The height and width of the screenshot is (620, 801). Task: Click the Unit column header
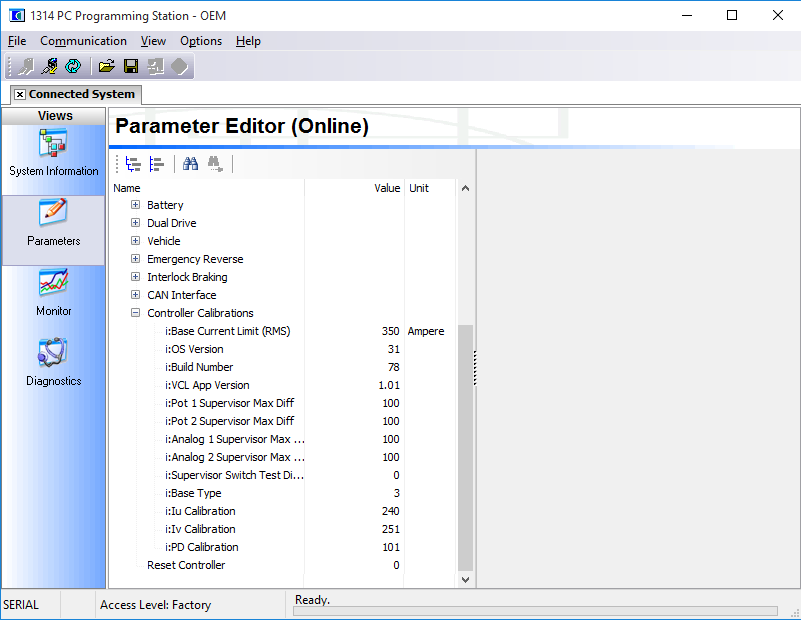(x=429, y=188)
